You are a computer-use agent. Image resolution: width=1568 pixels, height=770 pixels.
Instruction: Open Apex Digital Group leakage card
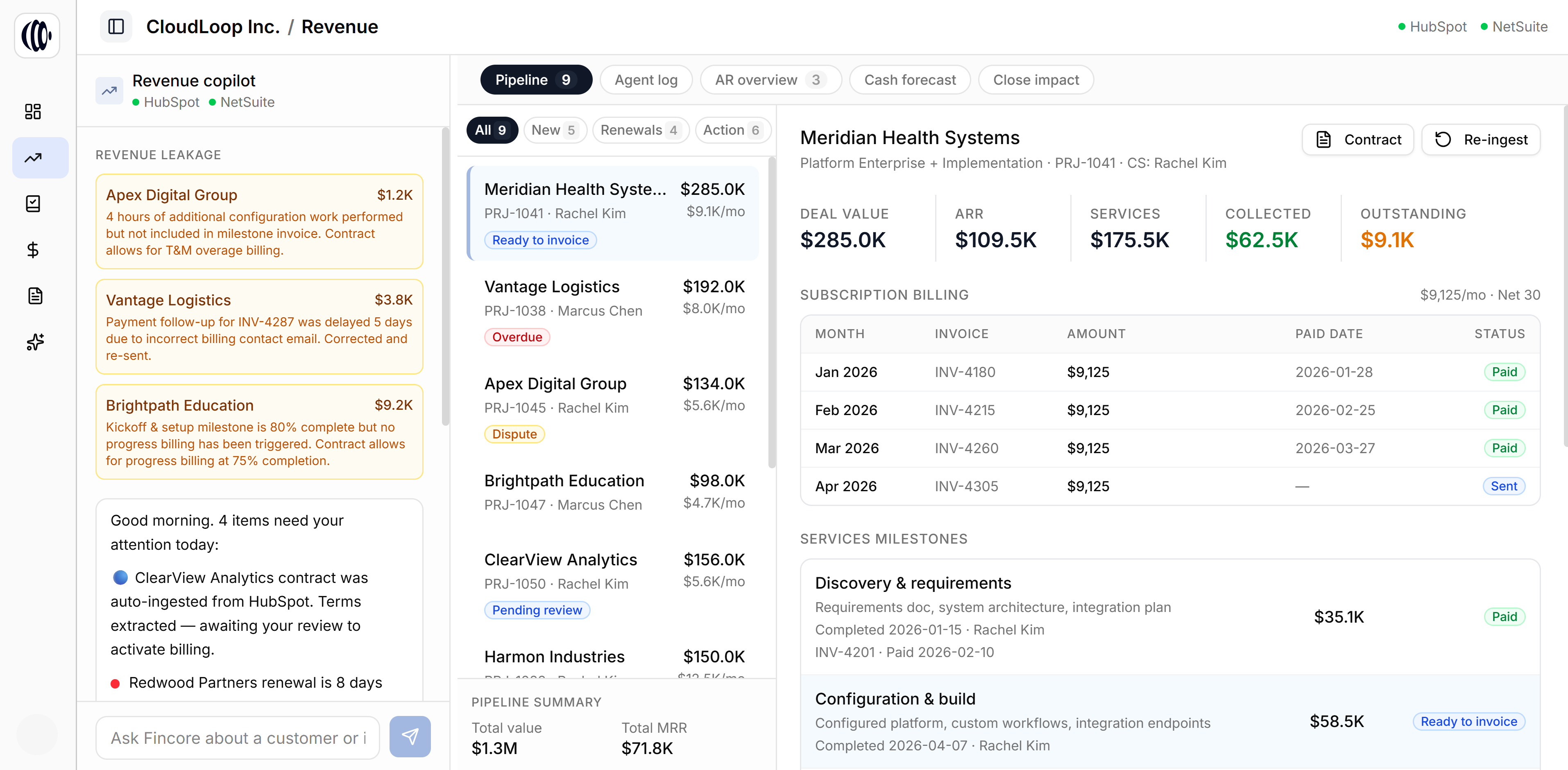[259, 221]
